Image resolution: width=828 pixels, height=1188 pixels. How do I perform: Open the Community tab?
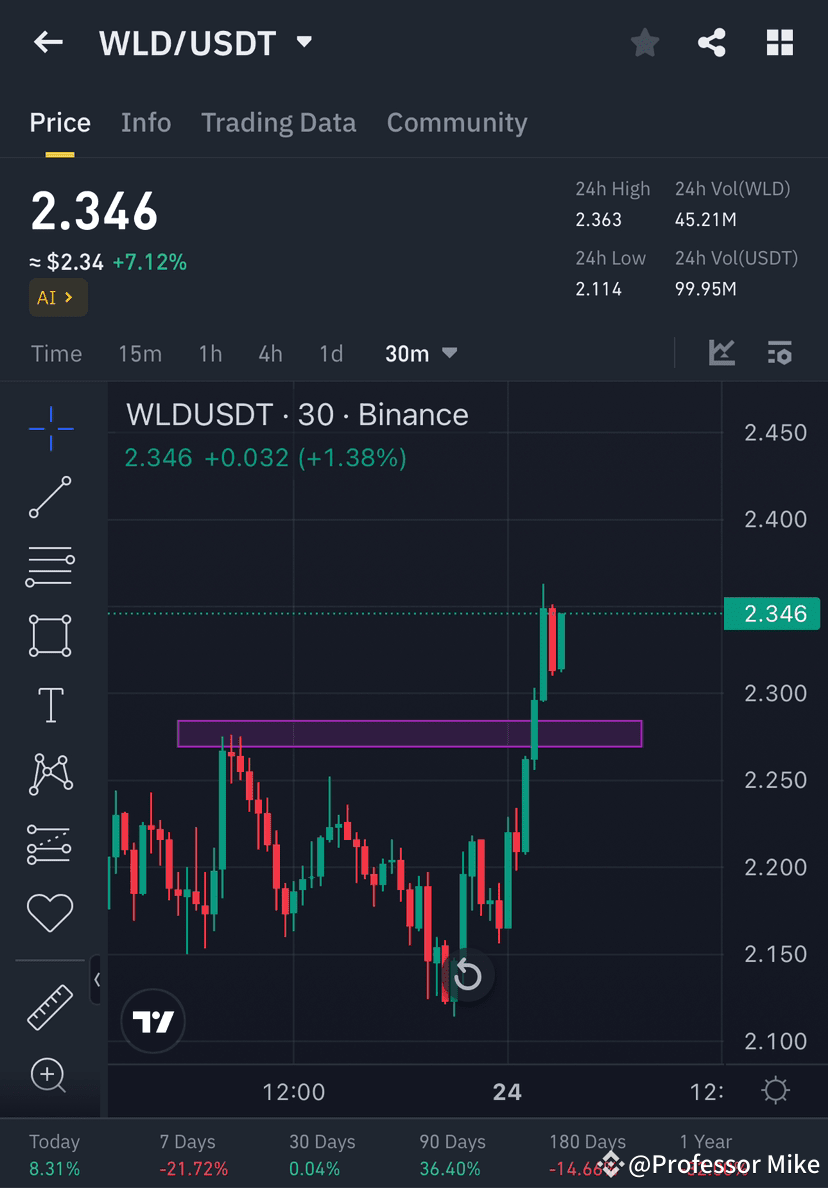pyautogui.click(x=457, y=122)
